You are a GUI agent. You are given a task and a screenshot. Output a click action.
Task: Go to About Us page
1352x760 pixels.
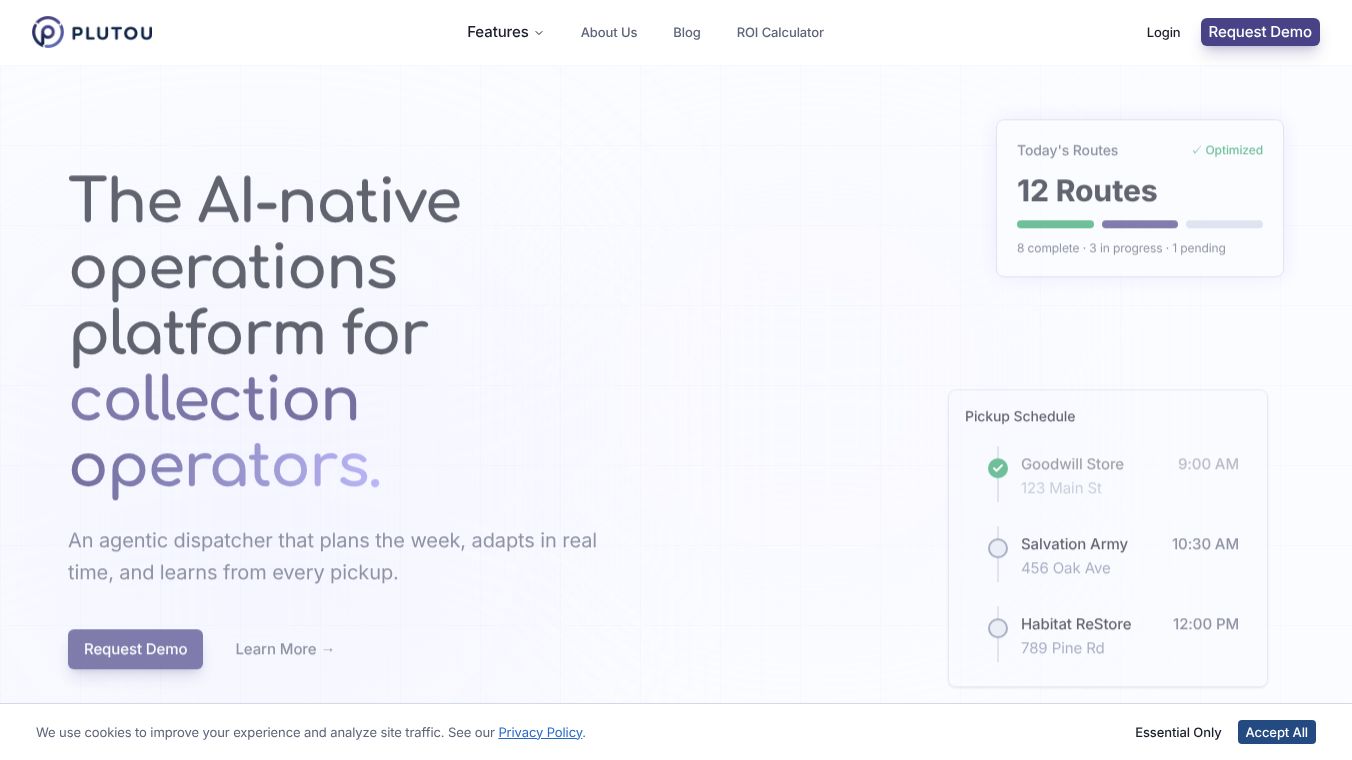609,32
